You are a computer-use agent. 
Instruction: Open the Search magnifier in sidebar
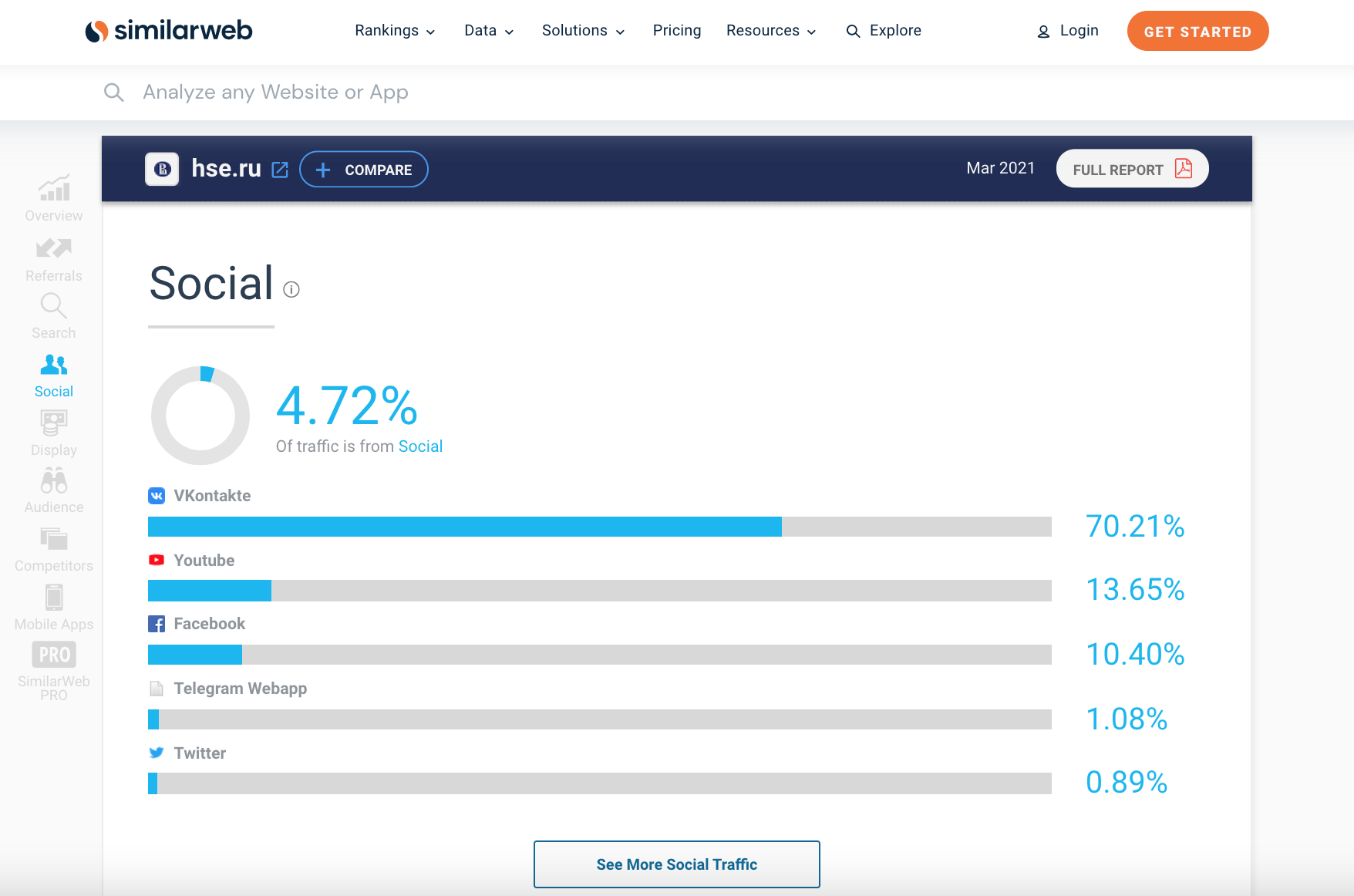pos(54,306)
